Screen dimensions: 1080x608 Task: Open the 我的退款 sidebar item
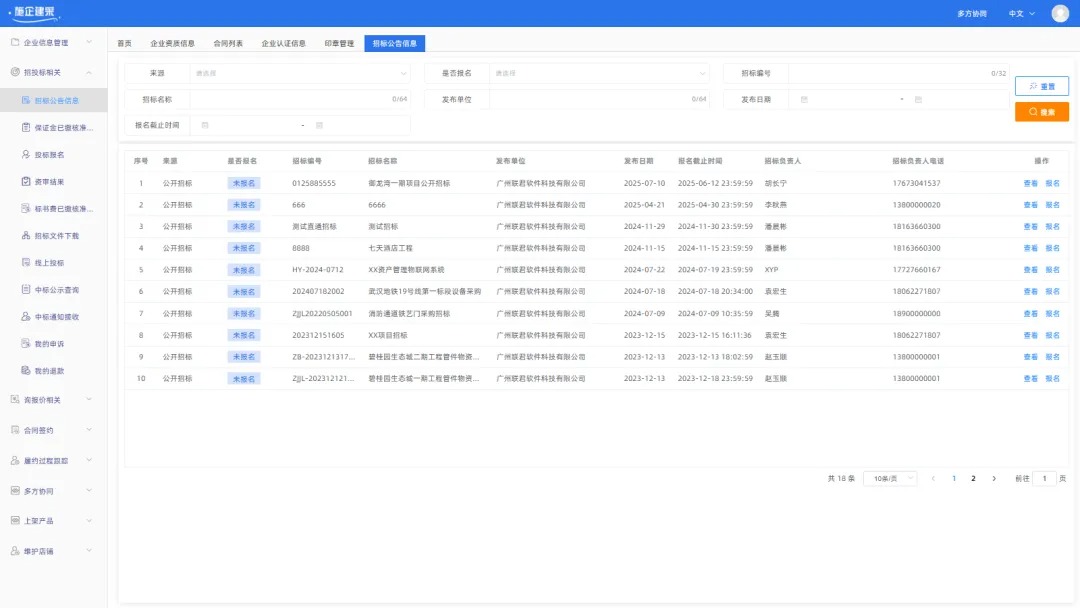49,371
